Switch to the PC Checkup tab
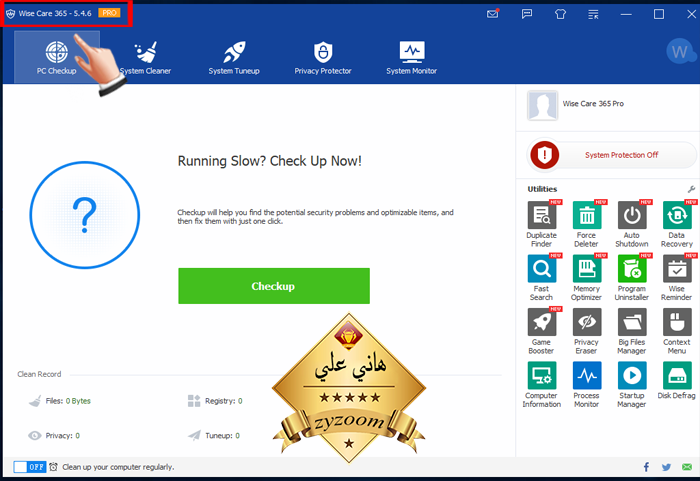This screenshot has height=481, width=700. tap(57, 57)
